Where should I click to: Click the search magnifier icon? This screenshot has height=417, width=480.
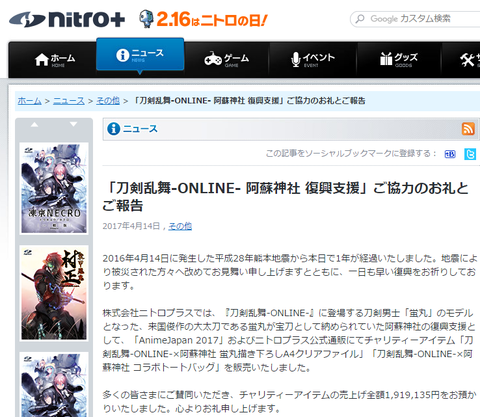360,19
